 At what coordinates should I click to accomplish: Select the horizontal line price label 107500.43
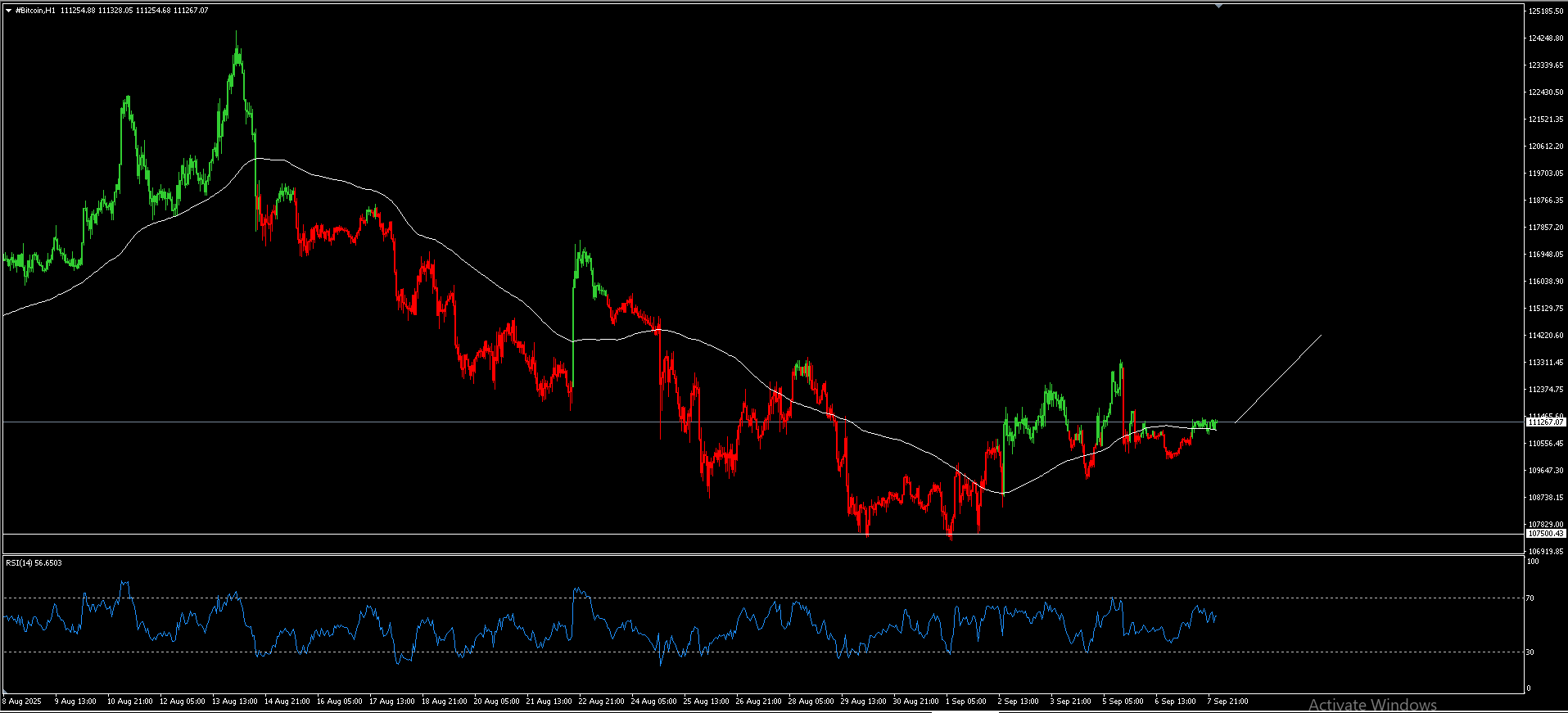click(1545, 534)
